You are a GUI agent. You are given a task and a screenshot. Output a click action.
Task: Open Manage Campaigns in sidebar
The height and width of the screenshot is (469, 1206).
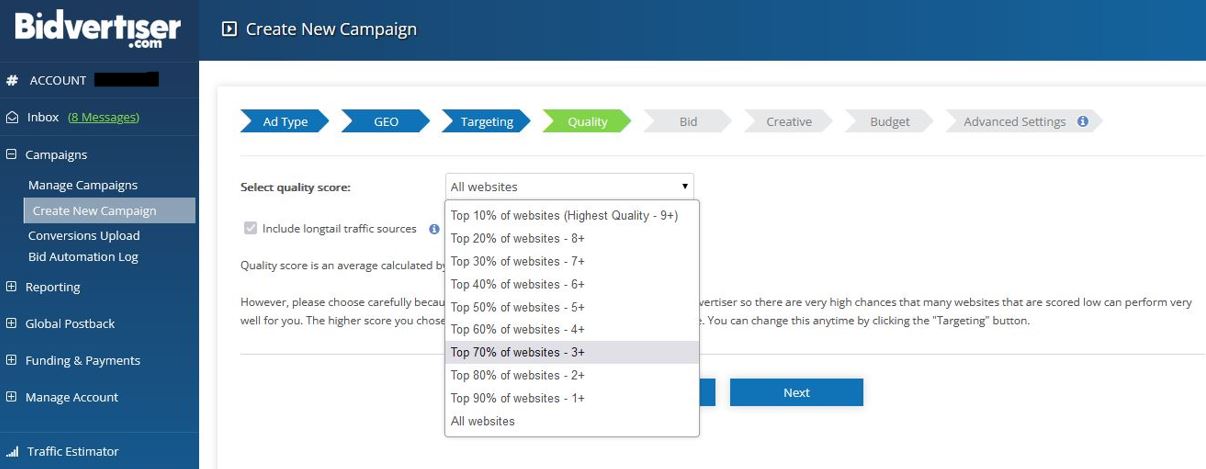(x=83, y=185)
